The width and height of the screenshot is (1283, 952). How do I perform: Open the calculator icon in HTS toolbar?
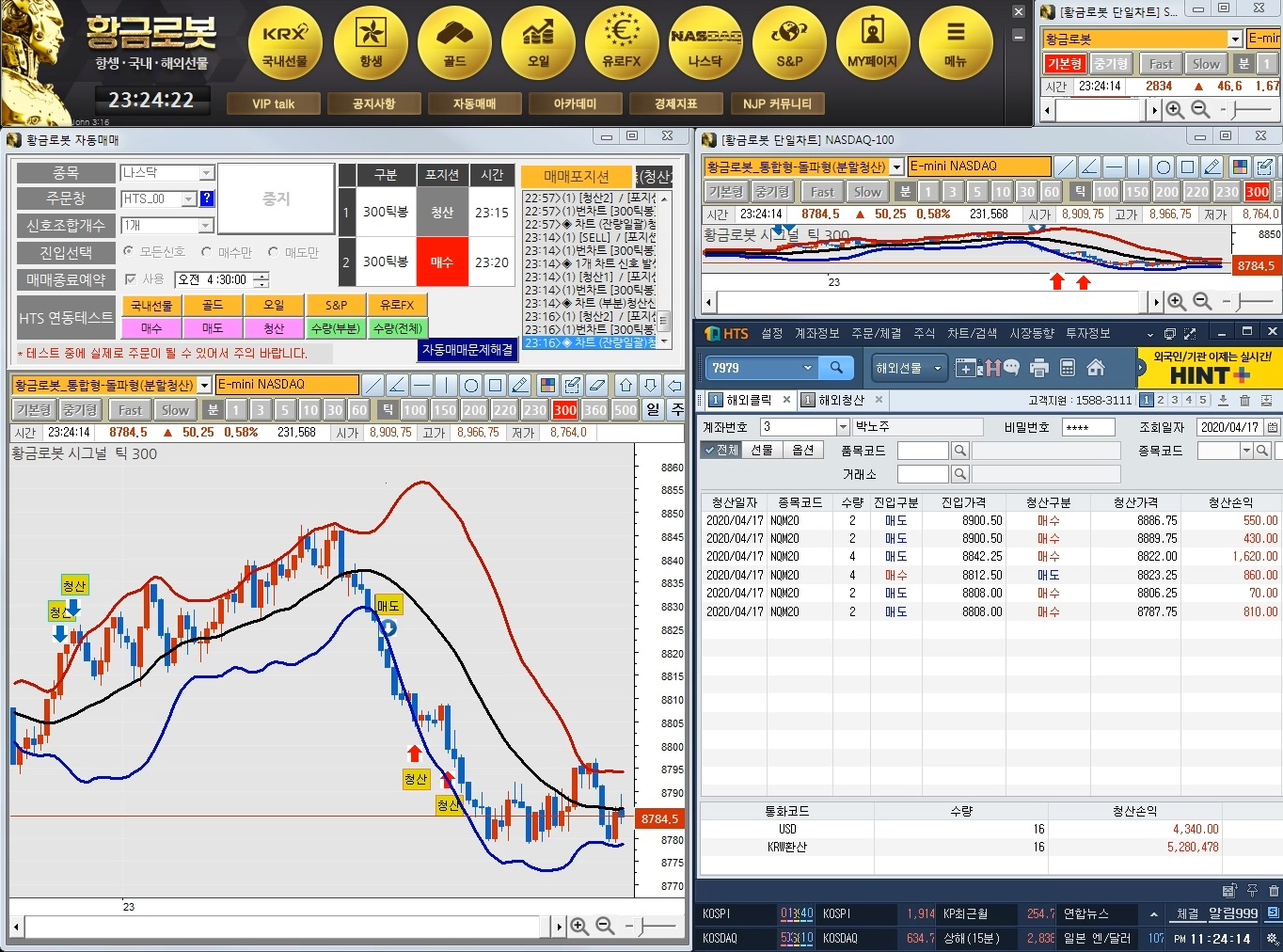click(x=1068, y=368)
